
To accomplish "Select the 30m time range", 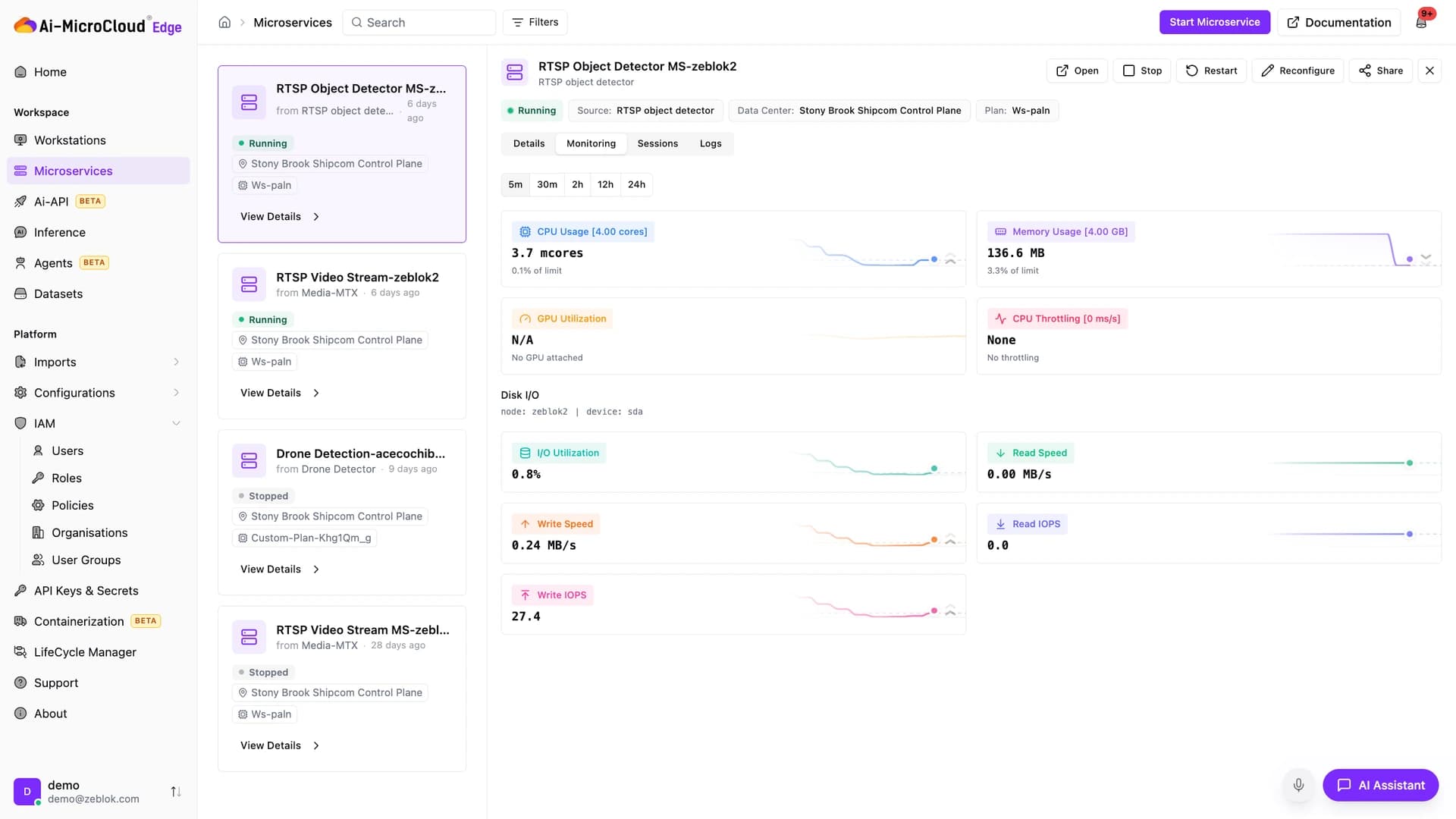I will 547,184.
